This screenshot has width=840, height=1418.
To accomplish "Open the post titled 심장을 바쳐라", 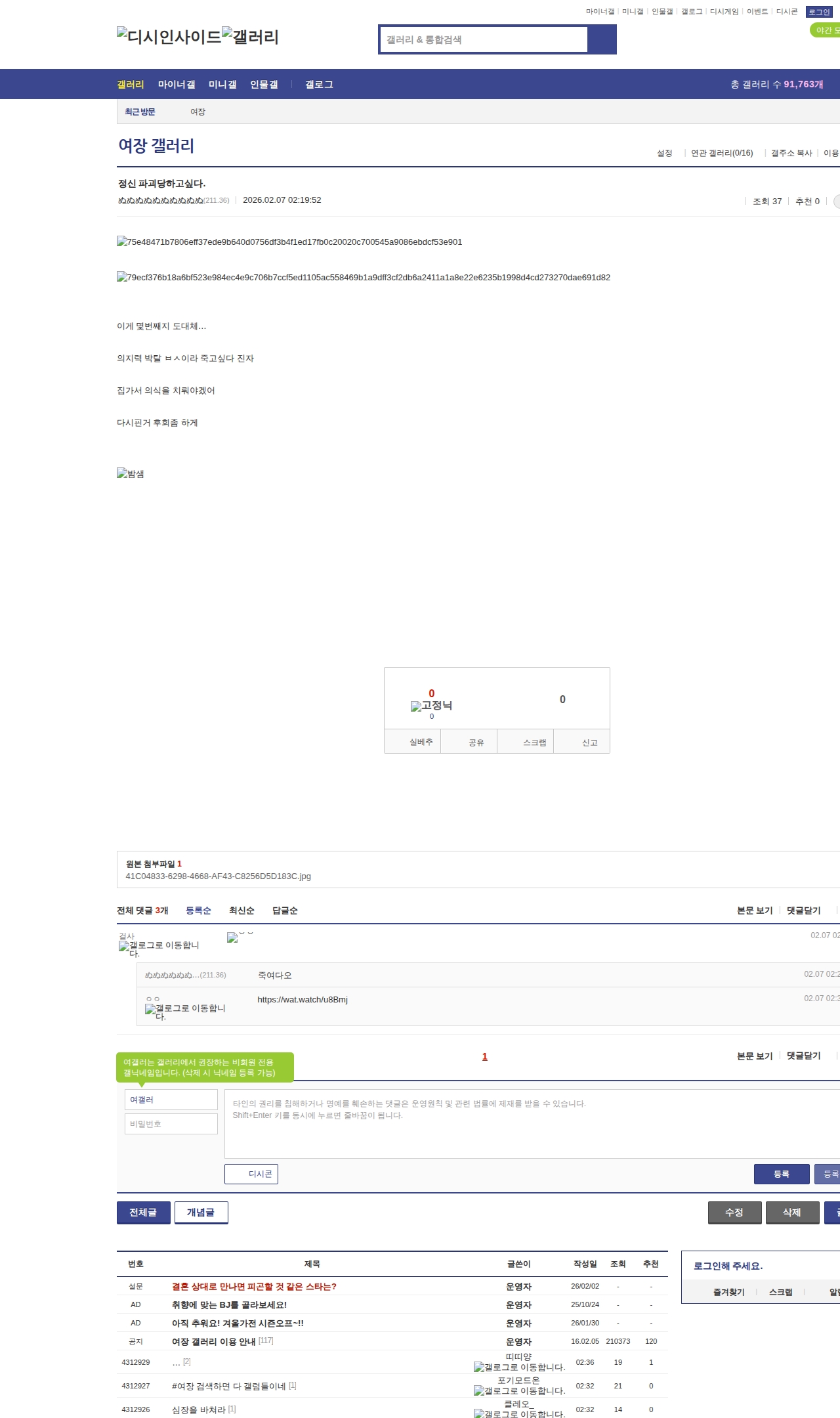I will 198,1409.
